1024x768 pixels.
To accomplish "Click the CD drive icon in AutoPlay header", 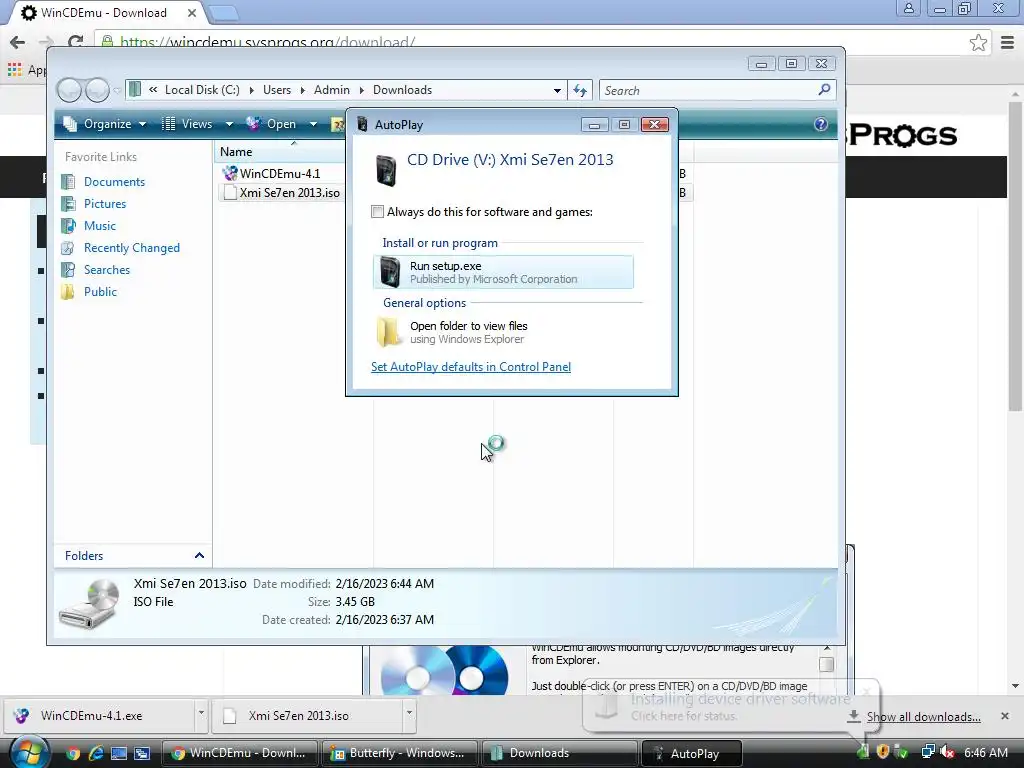I will 386,170.
